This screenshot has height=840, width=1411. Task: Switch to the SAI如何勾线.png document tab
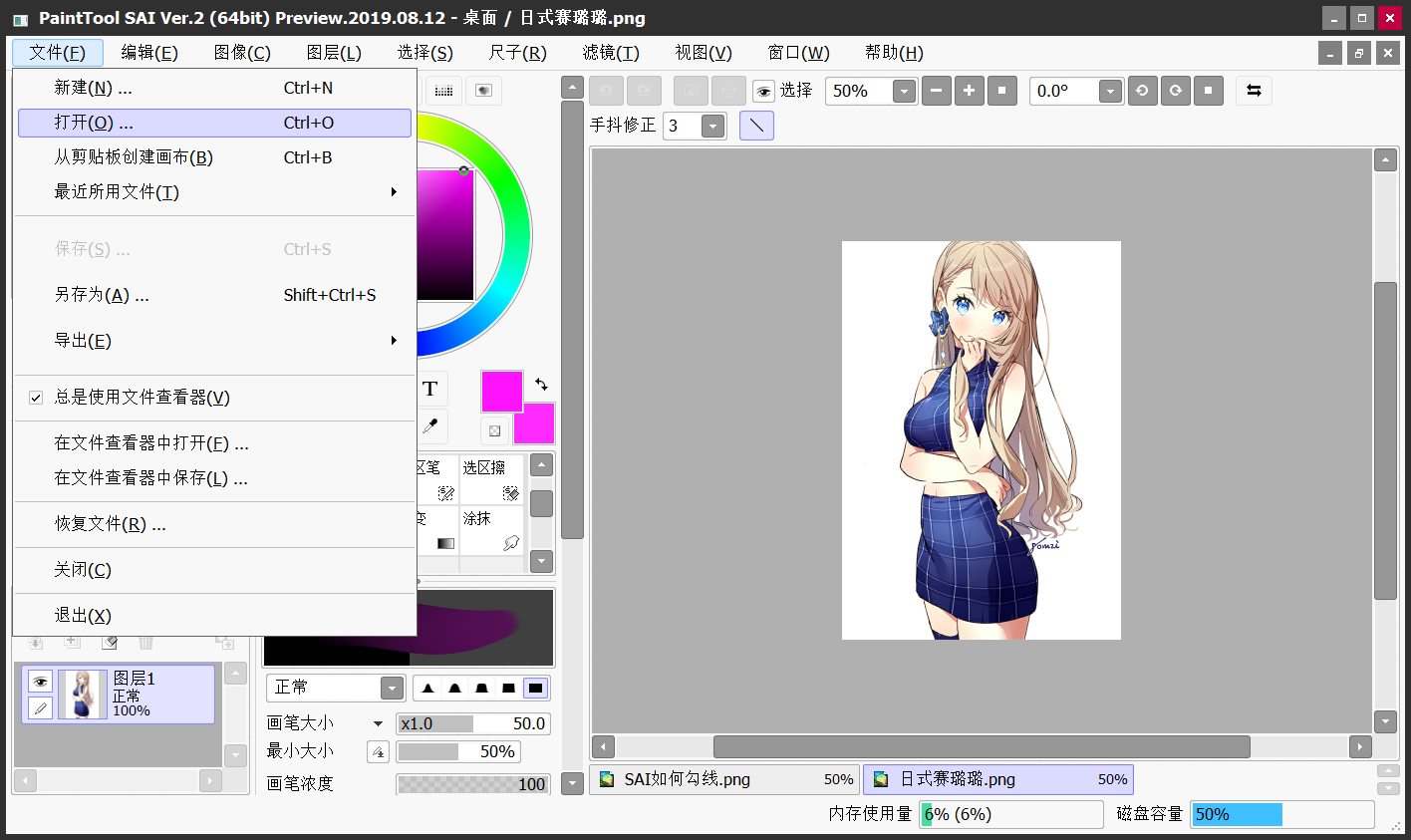pos(724,779)
